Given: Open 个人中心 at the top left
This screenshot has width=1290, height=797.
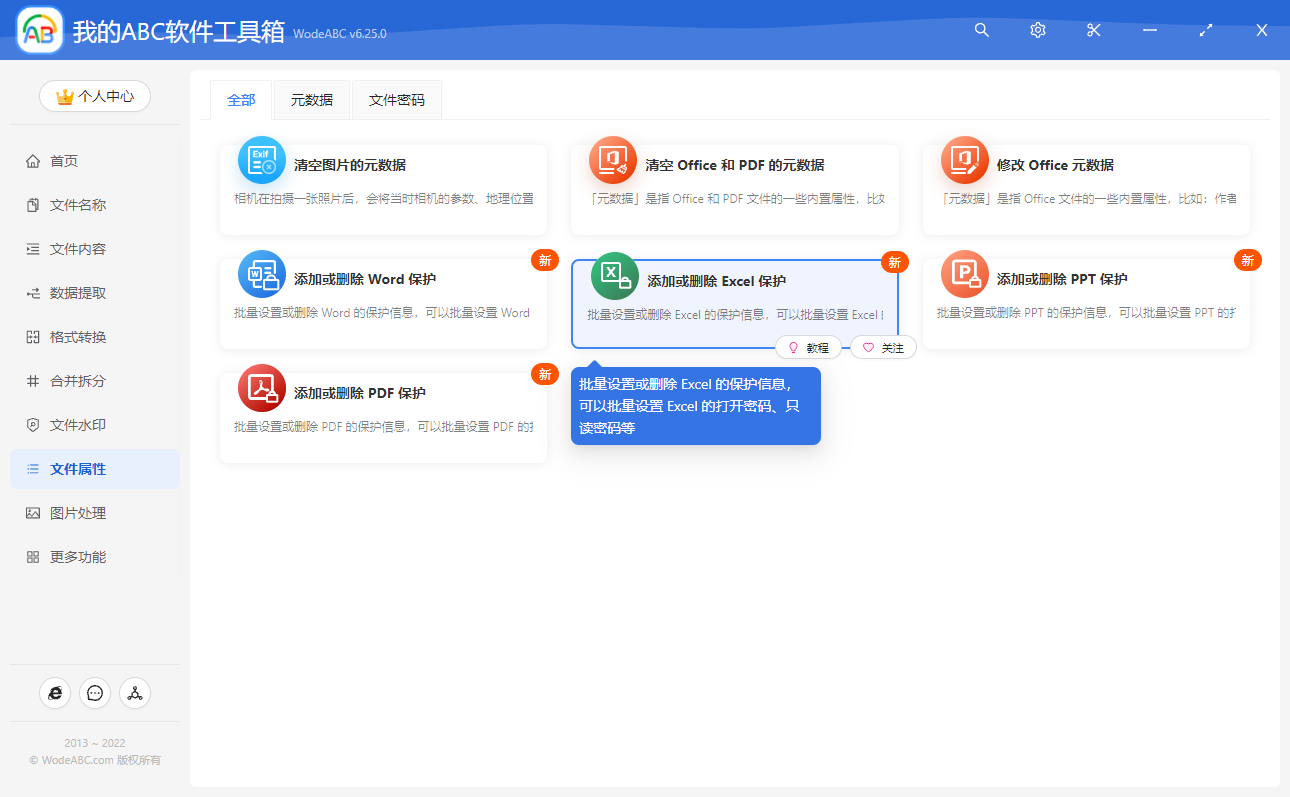Looking at the screenshot, I should 94,96.
